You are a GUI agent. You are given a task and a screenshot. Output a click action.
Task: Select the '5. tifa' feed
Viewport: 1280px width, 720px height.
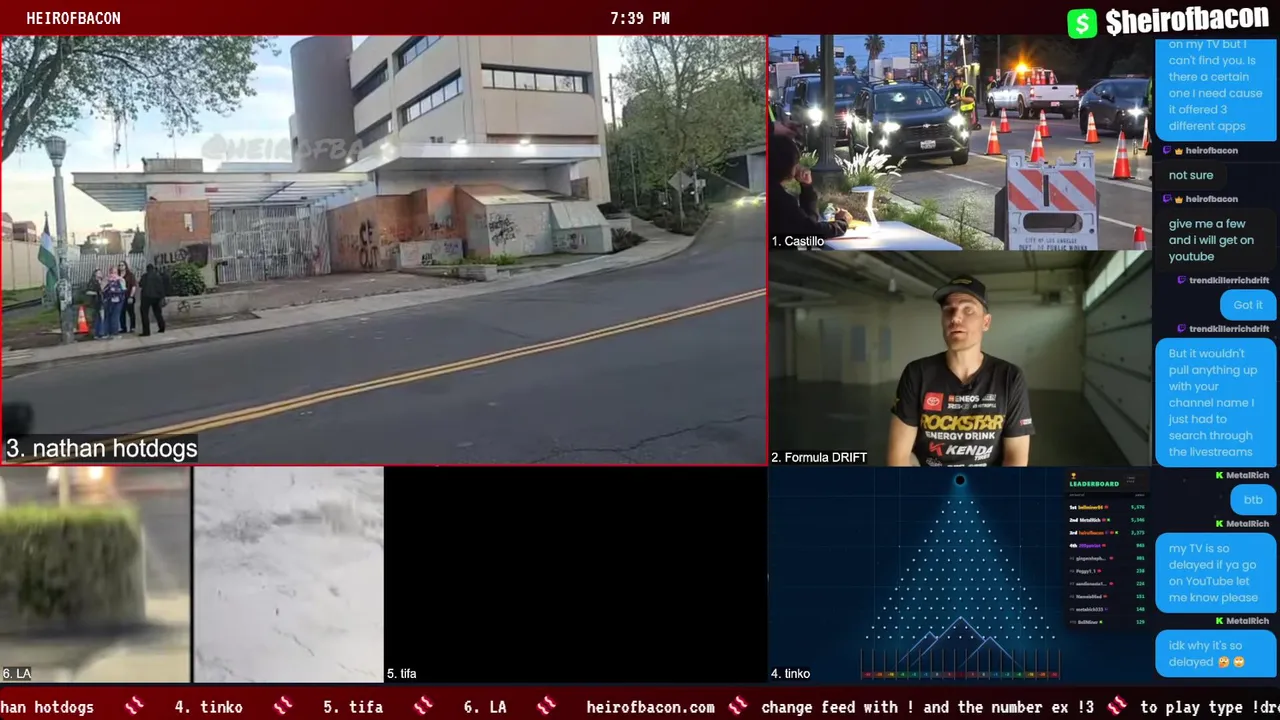click(575, 575)
